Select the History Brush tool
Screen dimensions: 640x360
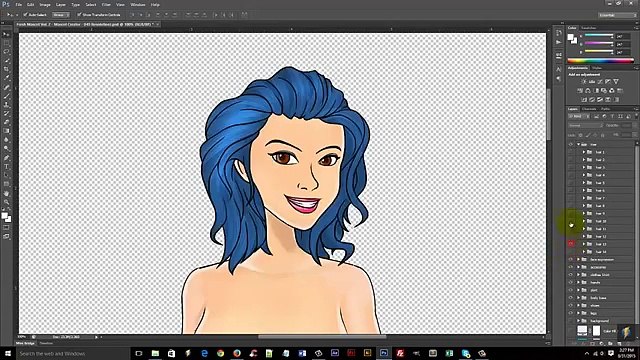pyautogui.click(x=6, y=113)
